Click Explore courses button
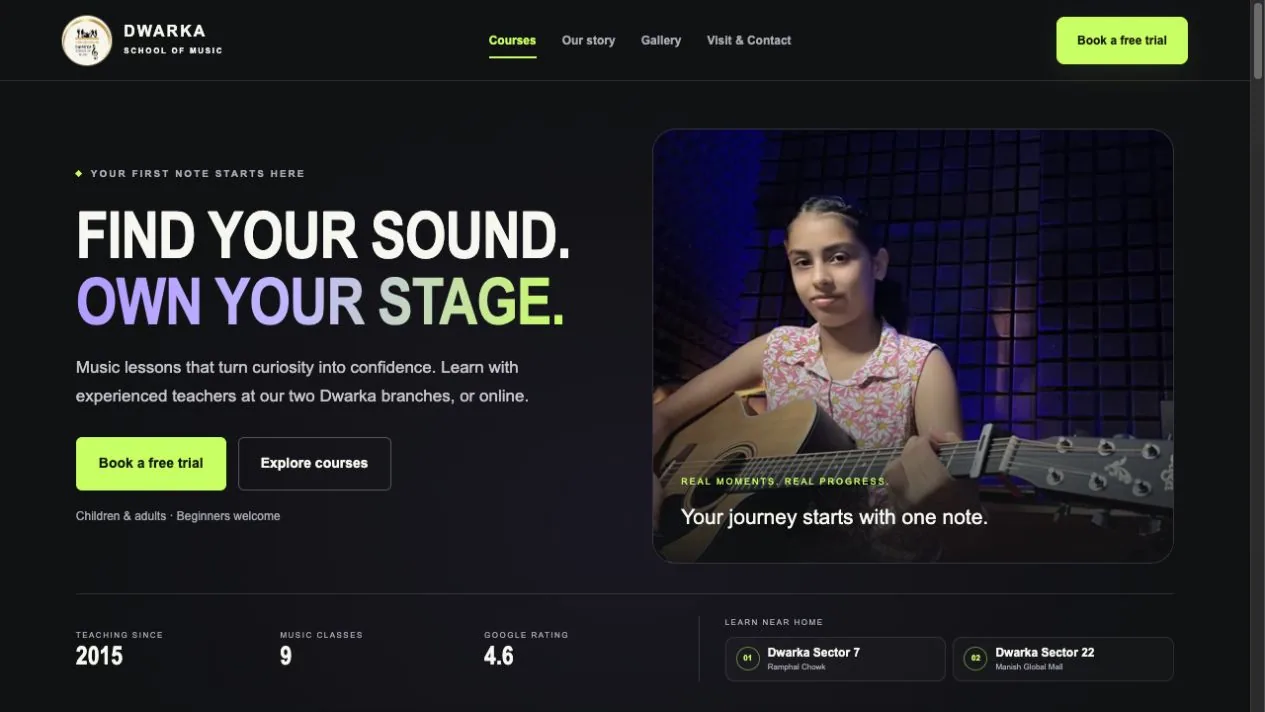Viewport: 1265px width, 712px height. tap(314, 464)
